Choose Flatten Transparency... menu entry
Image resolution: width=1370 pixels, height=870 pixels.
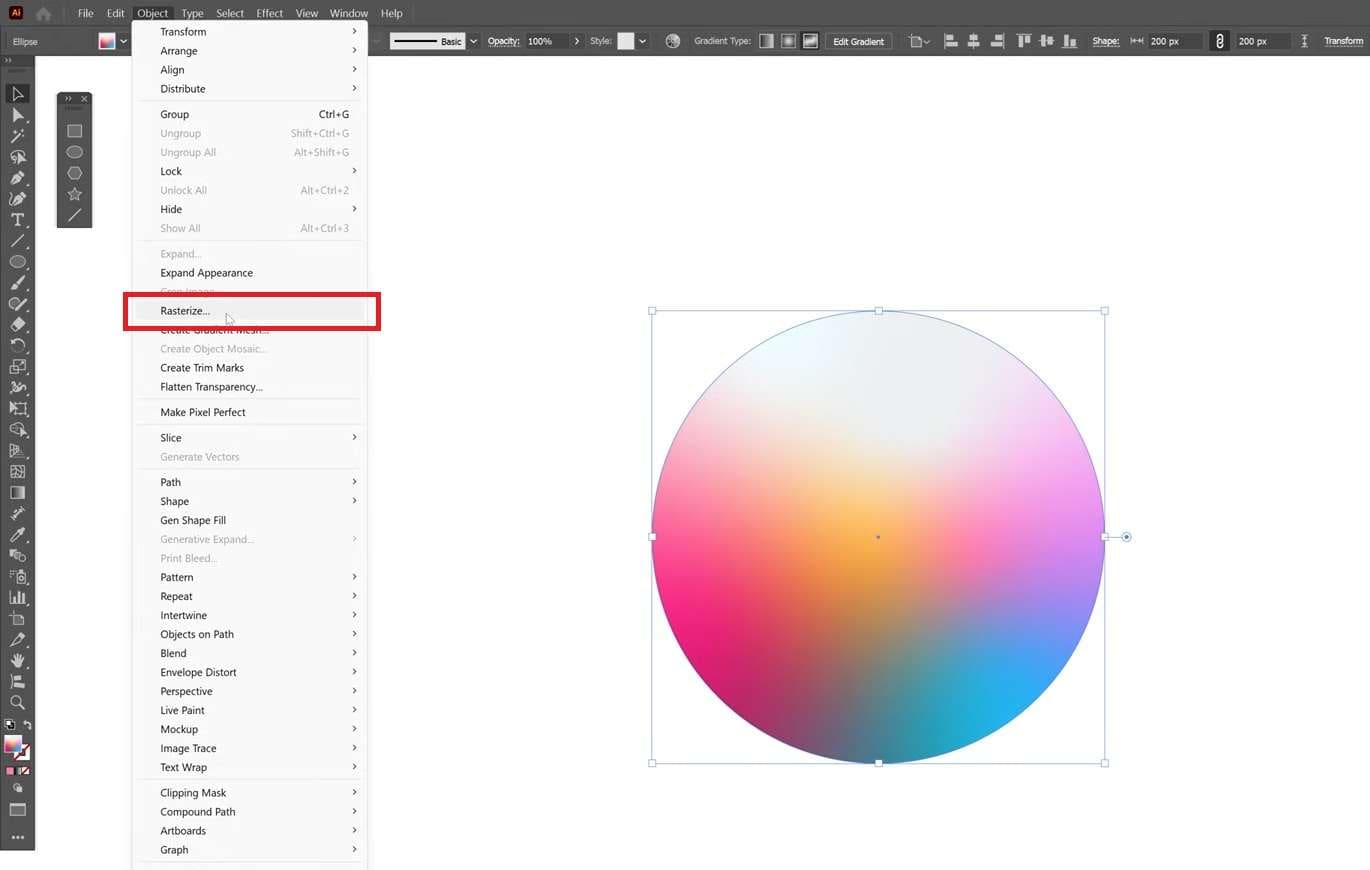(x=250, y=387)
